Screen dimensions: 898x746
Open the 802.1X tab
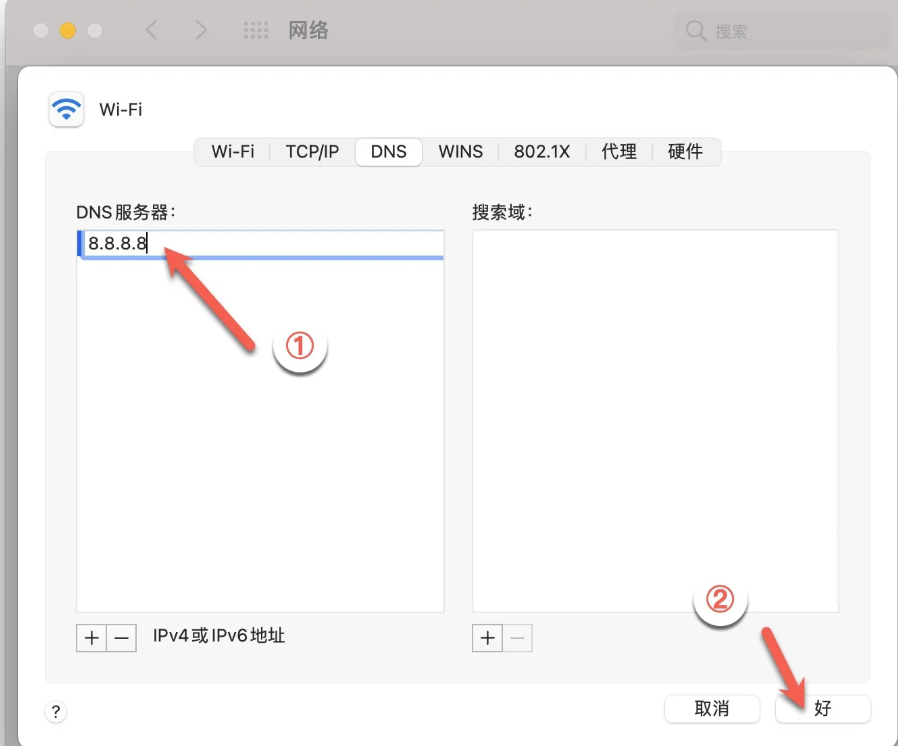542,152
